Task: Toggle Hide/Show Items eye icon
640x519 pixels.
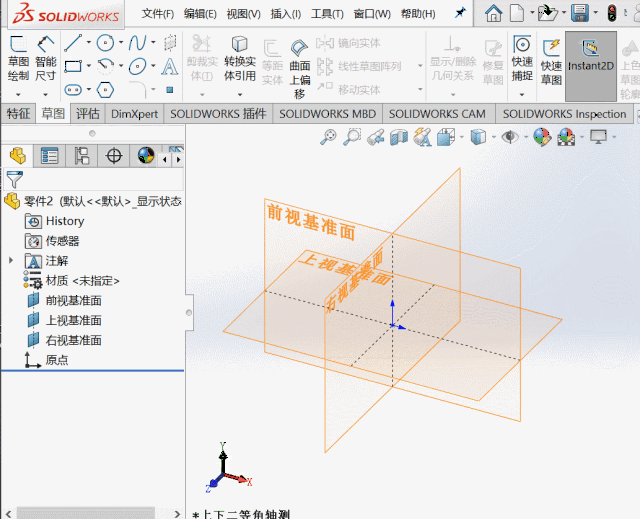Action: [510, 137]
